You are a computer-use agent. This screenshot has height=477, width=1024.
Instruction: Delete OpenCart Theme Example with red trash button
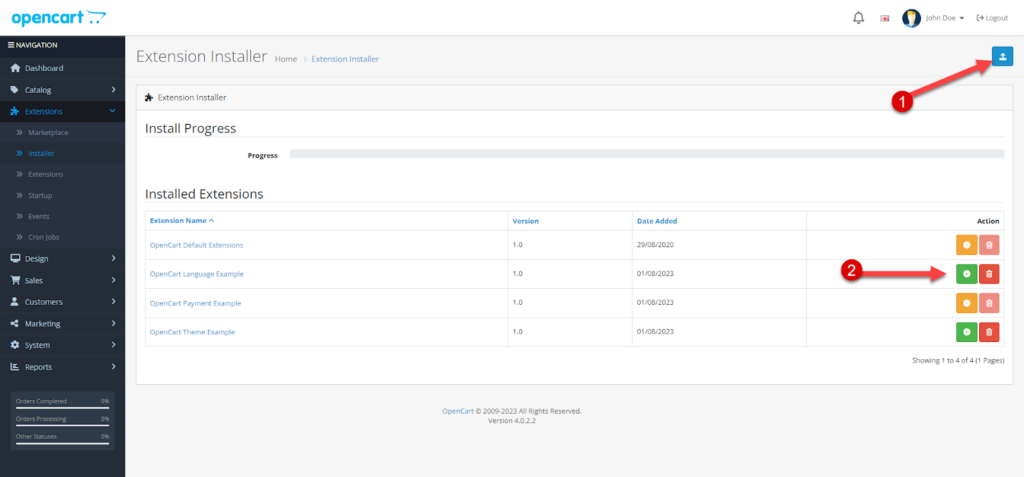coord(989,332)
